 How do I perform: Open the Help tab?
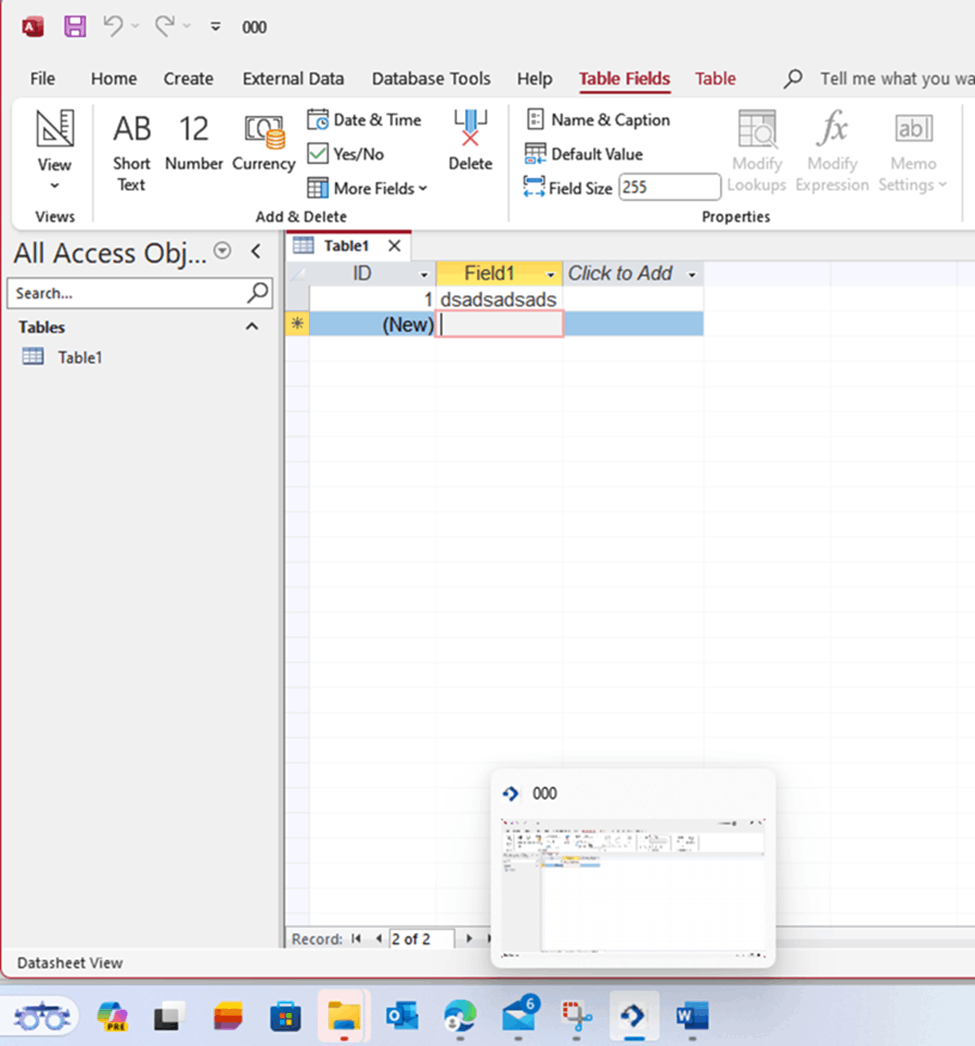pyautogui.click(x=535, y=79)
